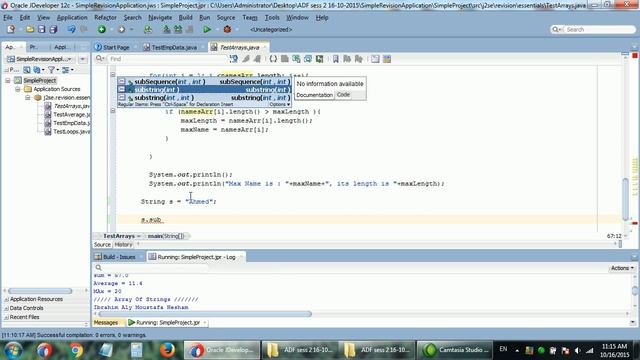Image resolution: width=640 pixels, height=360 pixels.
Task: Open Firefox from the Windows taskbar
Action: (167, 350)
